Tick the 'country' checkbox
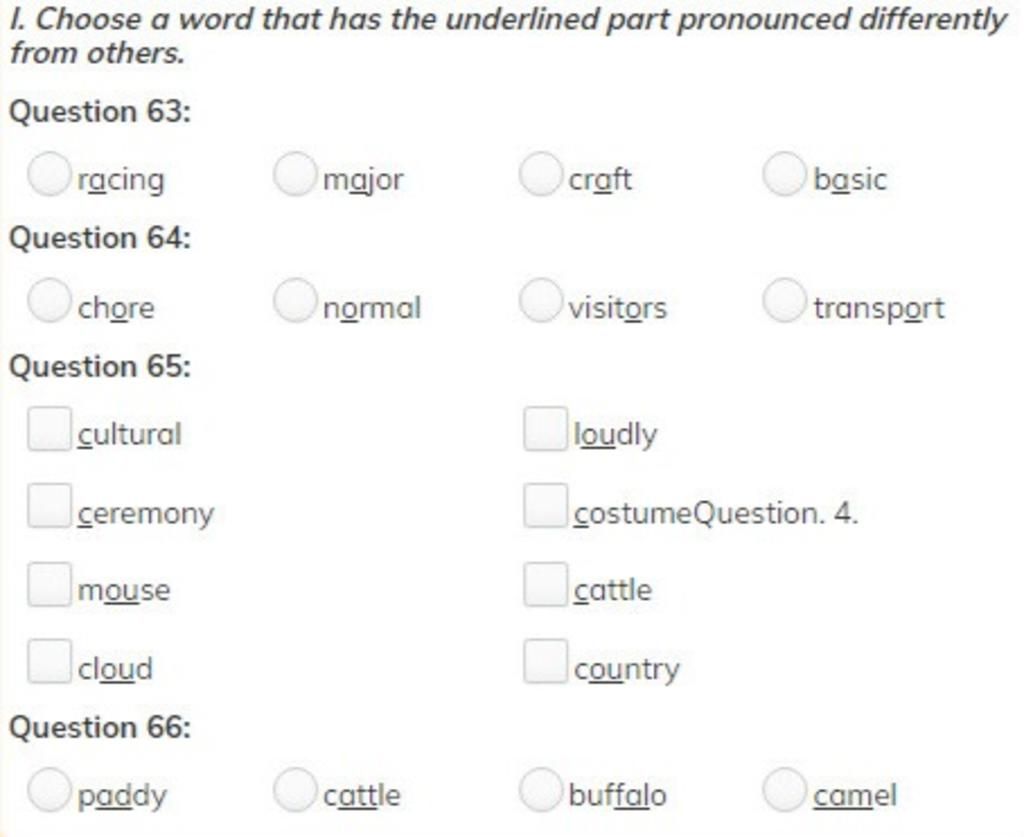1024x837 pixels. (x=545, y=661)
